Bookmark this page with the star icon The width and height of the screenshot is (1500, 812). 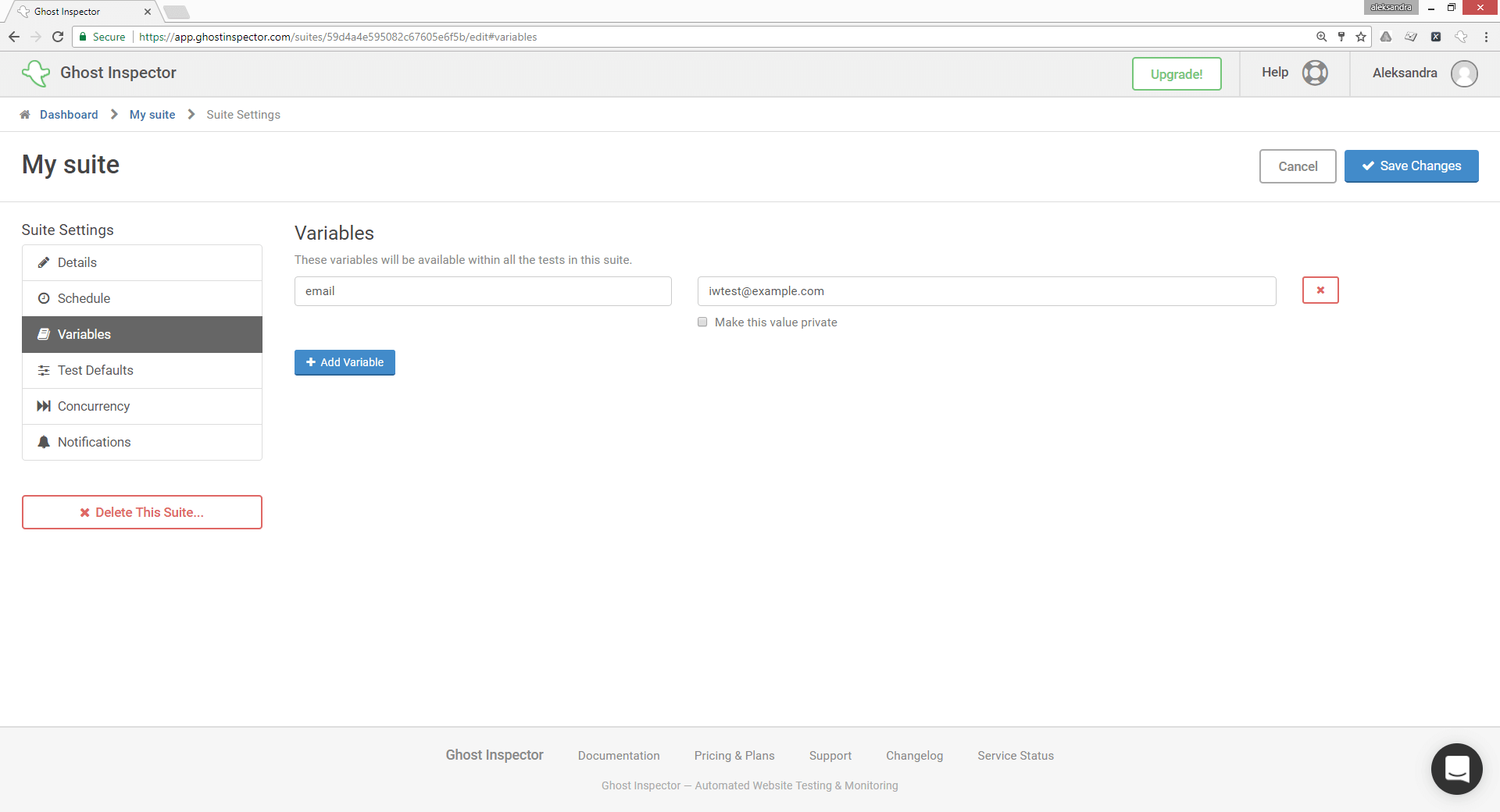pyautogui.click(x=1361, y=37)
